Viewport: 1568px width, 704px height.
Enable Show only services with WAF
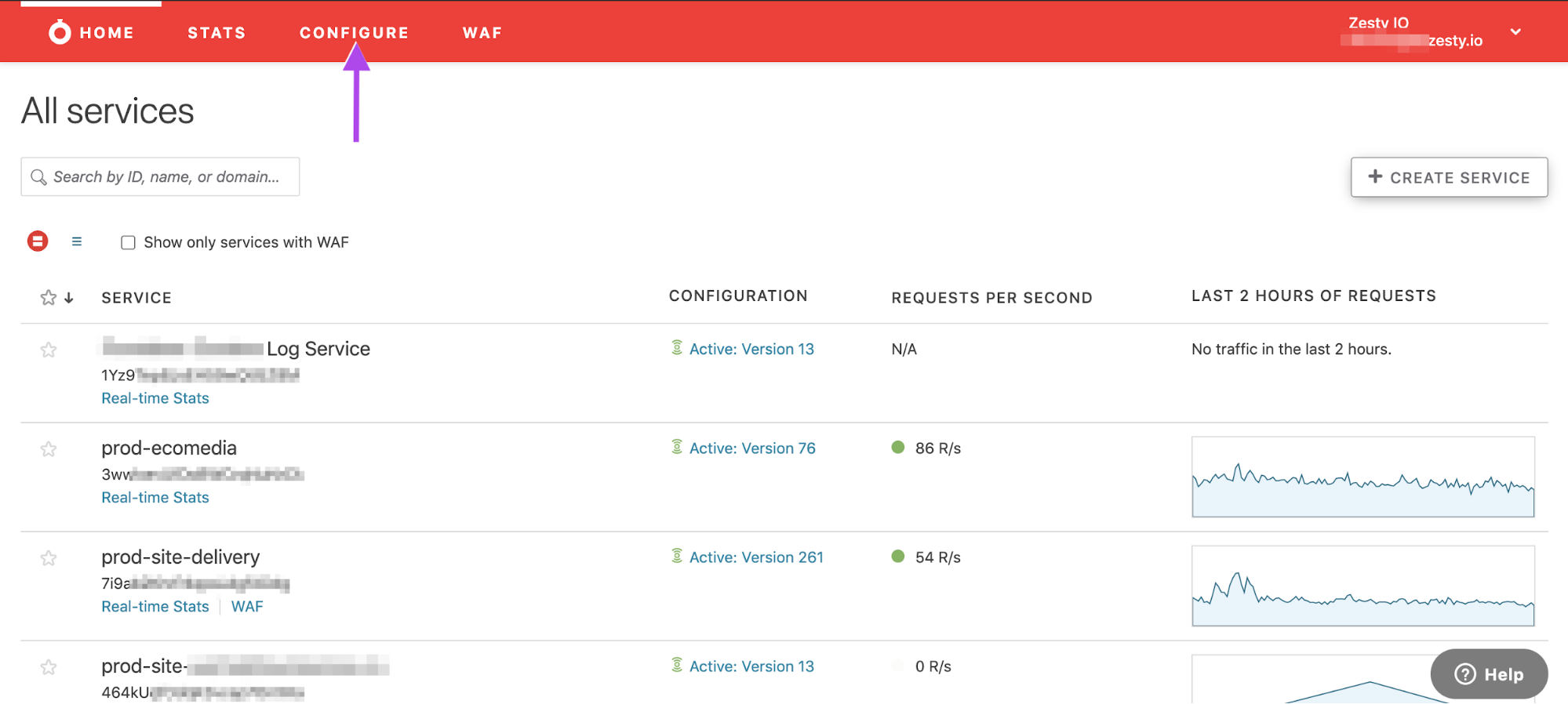click(x=128, y=243)
